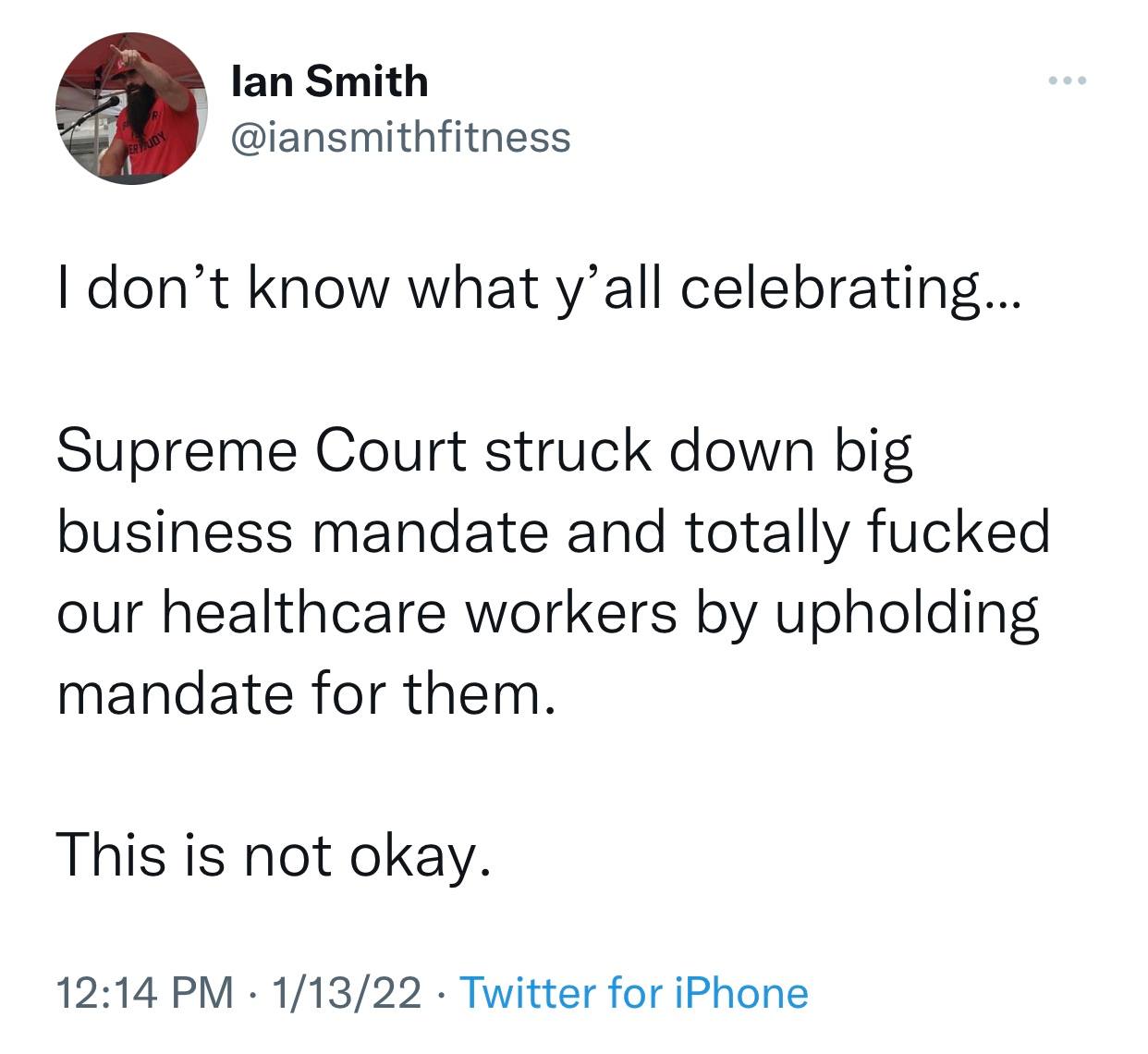Click the "This is not okay." sentence
Screen dimensions: 1148x1054
(x=273, y=852)
